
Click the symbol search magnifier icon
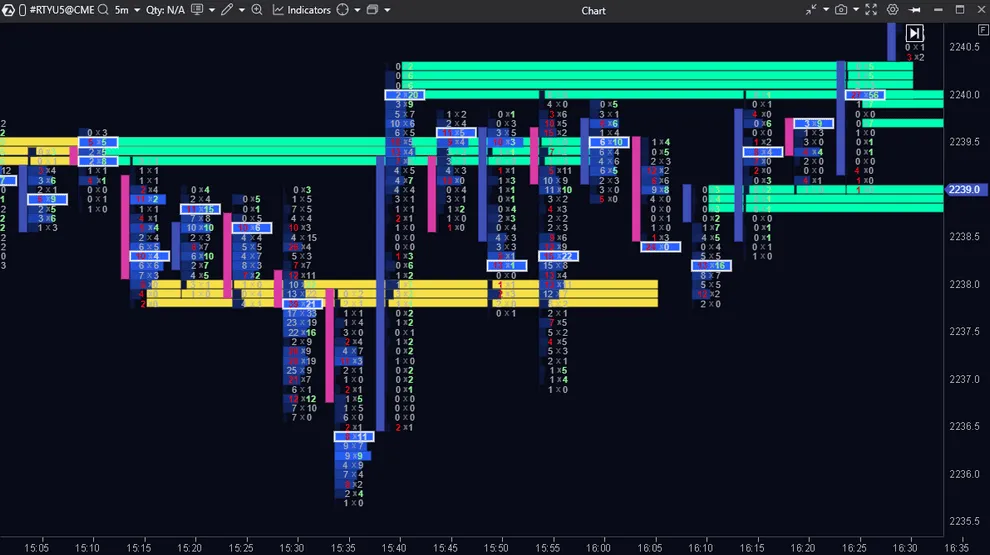[104, 10]
